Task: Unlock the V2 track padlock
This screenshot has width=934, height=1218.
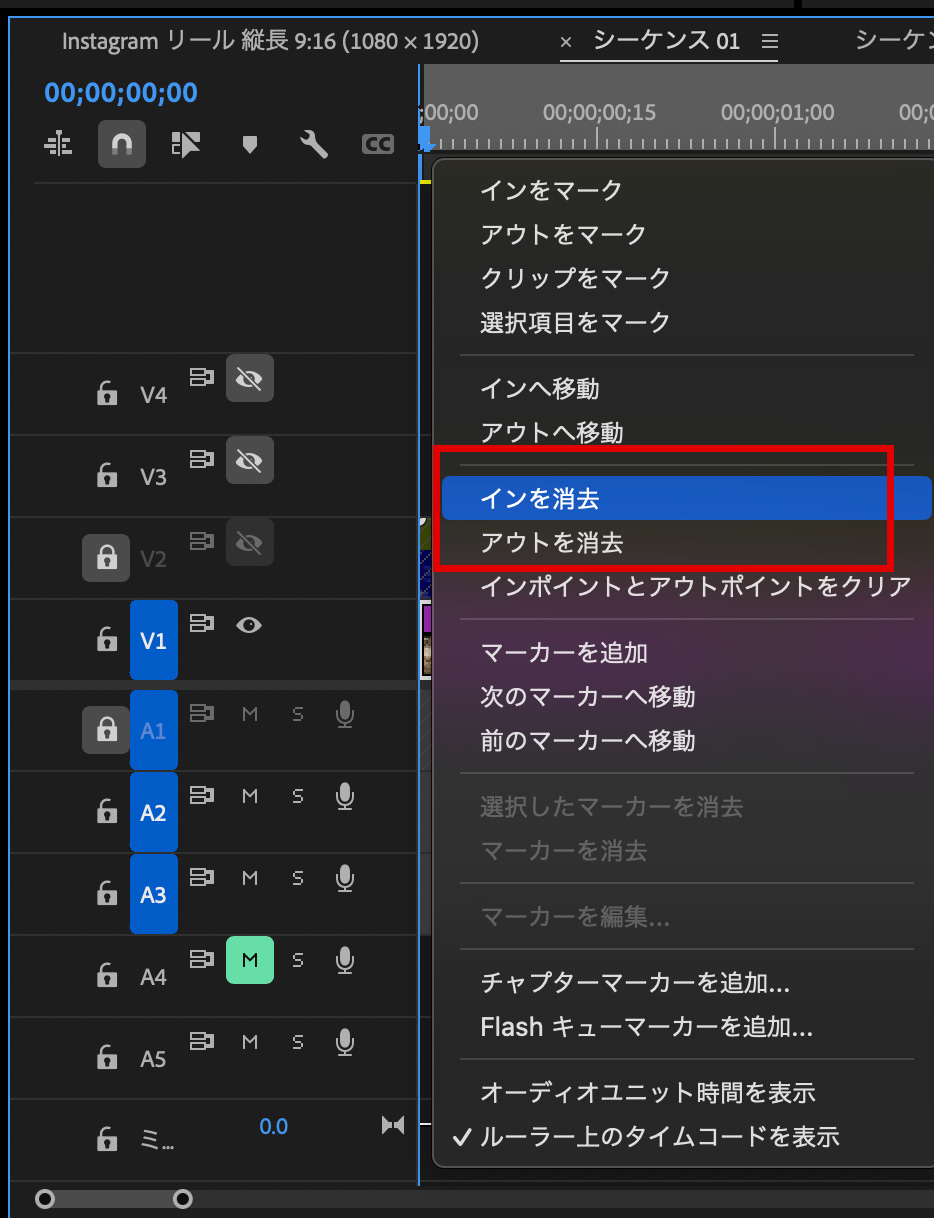Action: pyautogui.click(x=106, y=558)
